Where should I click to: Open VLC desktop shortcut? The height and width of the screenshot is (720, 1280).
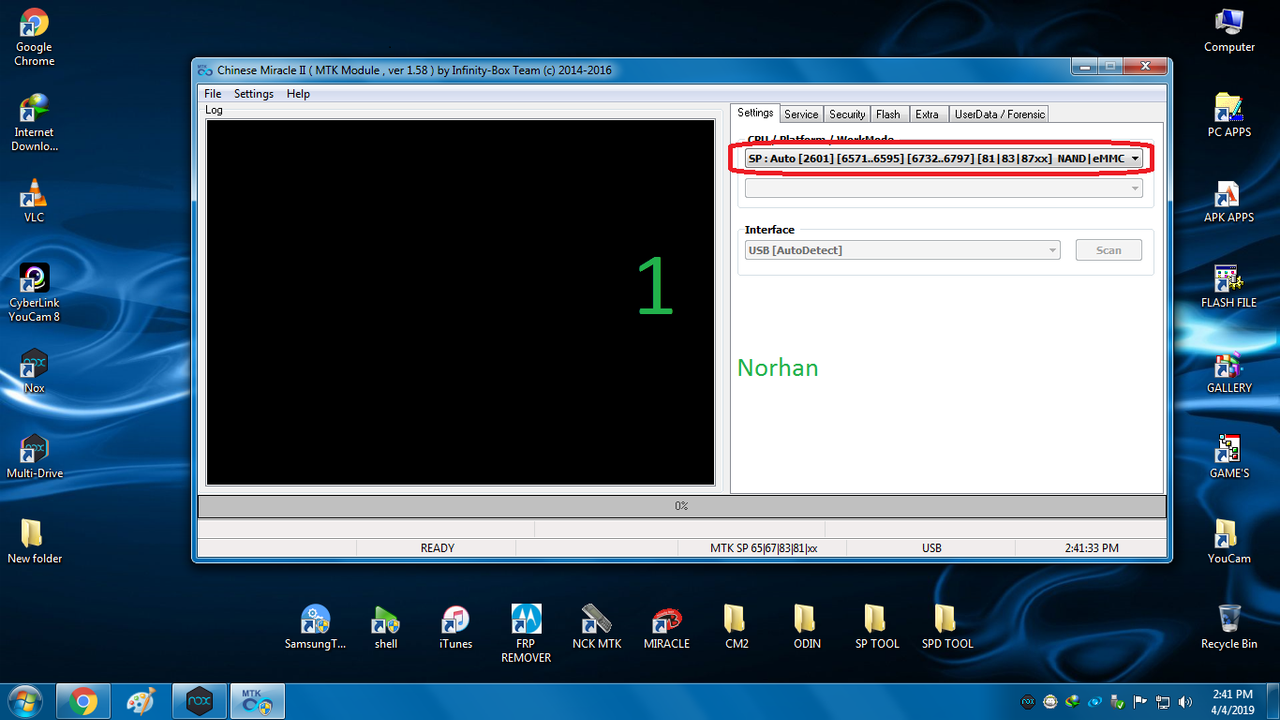34,200
